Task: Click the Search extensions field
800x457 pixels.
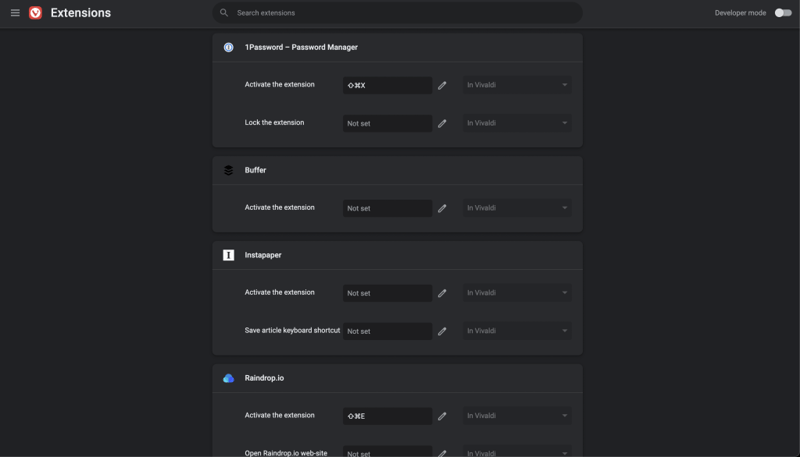Action: coord(400,13)
